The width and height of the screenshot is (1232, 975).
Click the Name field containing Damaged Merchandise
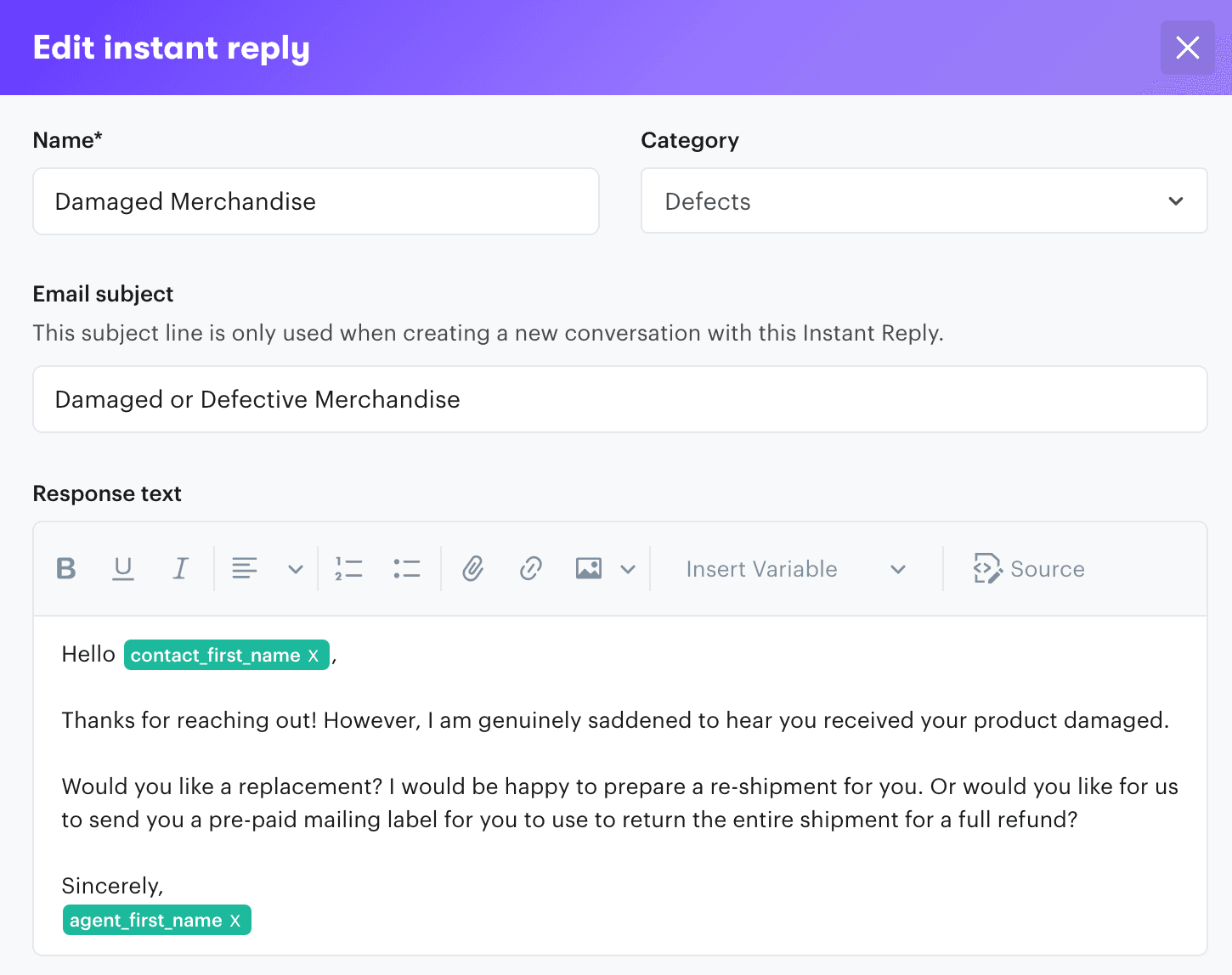tap(315, 201)
